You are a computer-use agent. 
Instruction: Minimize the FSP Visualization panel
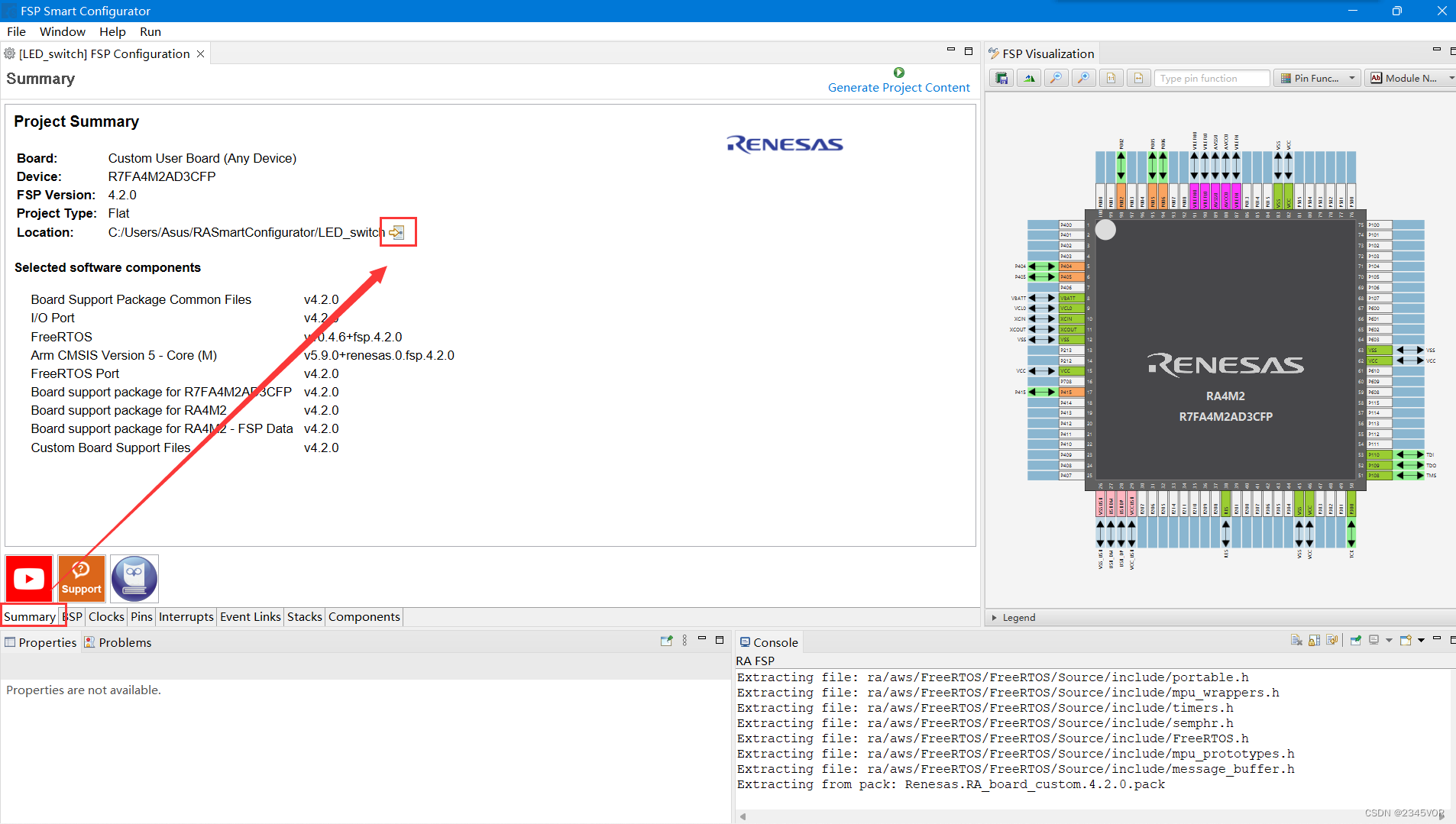pyautogui.click(x=1437, y=50)
